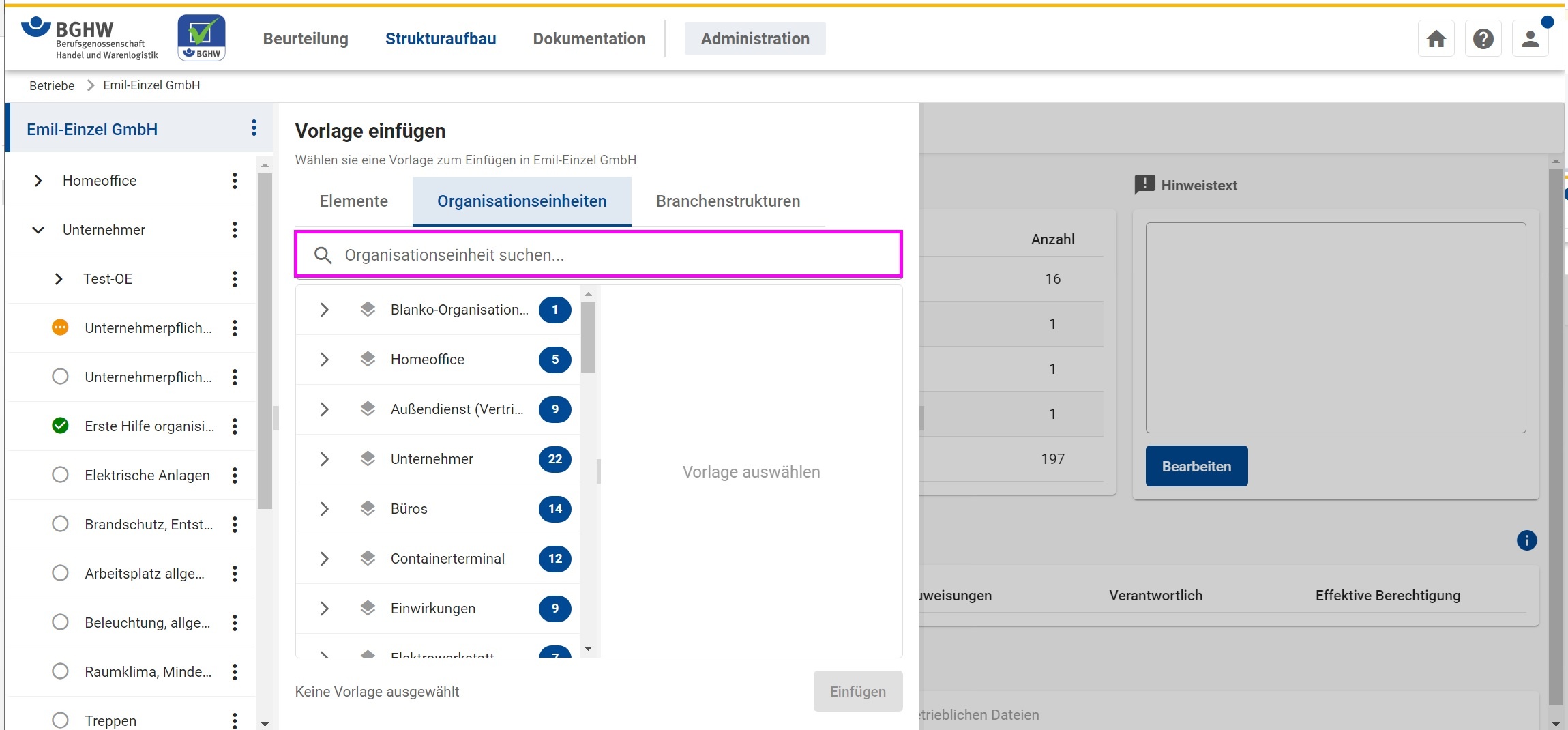Open the Test-OE three-dot options menu
This screenshot has height=730, width=1568.
(235, 279)
